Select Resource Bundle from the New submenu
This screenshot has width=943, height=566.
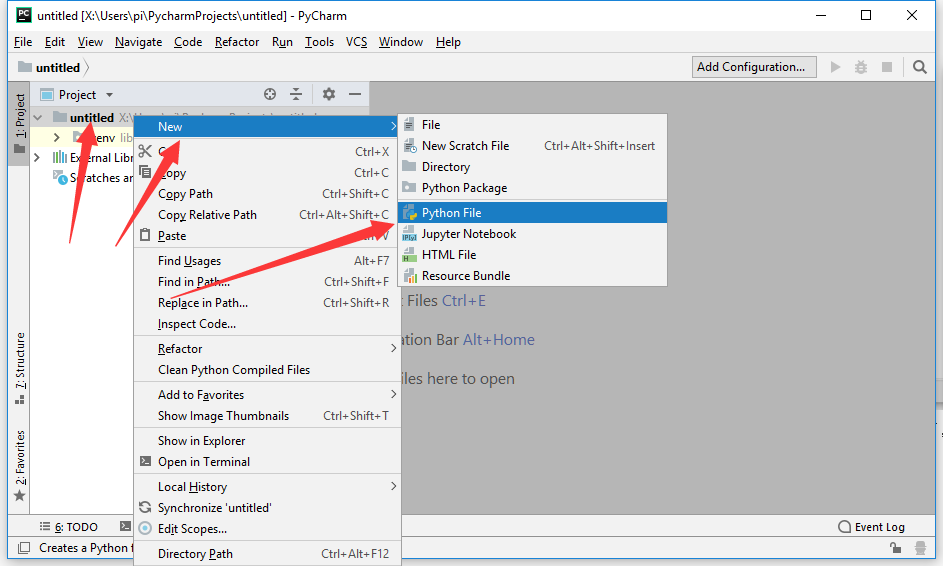[x=465, y=276]
